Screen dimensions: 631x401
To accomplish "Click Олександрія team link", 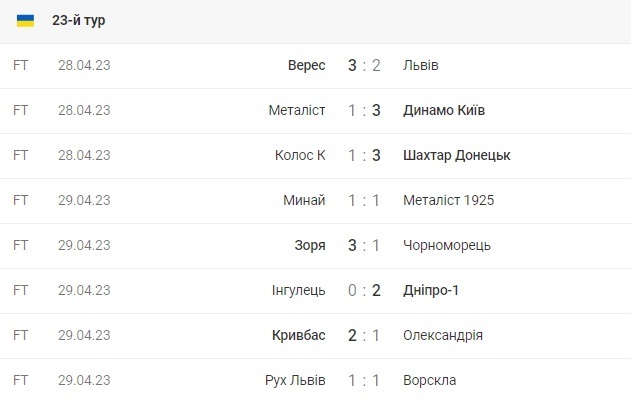I will coord(441,335).
